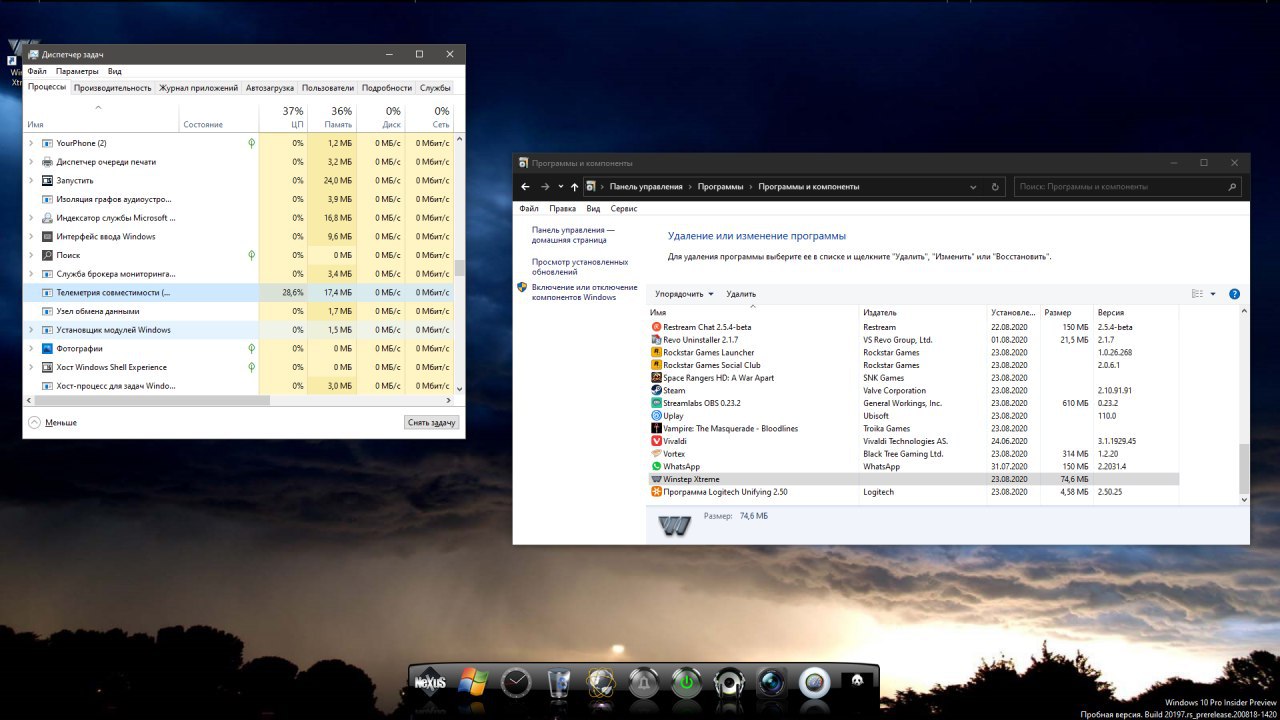Refresh the Programs and Features address bar
1280x720 pixels.
pyautogui.click(x=995, y=187)
